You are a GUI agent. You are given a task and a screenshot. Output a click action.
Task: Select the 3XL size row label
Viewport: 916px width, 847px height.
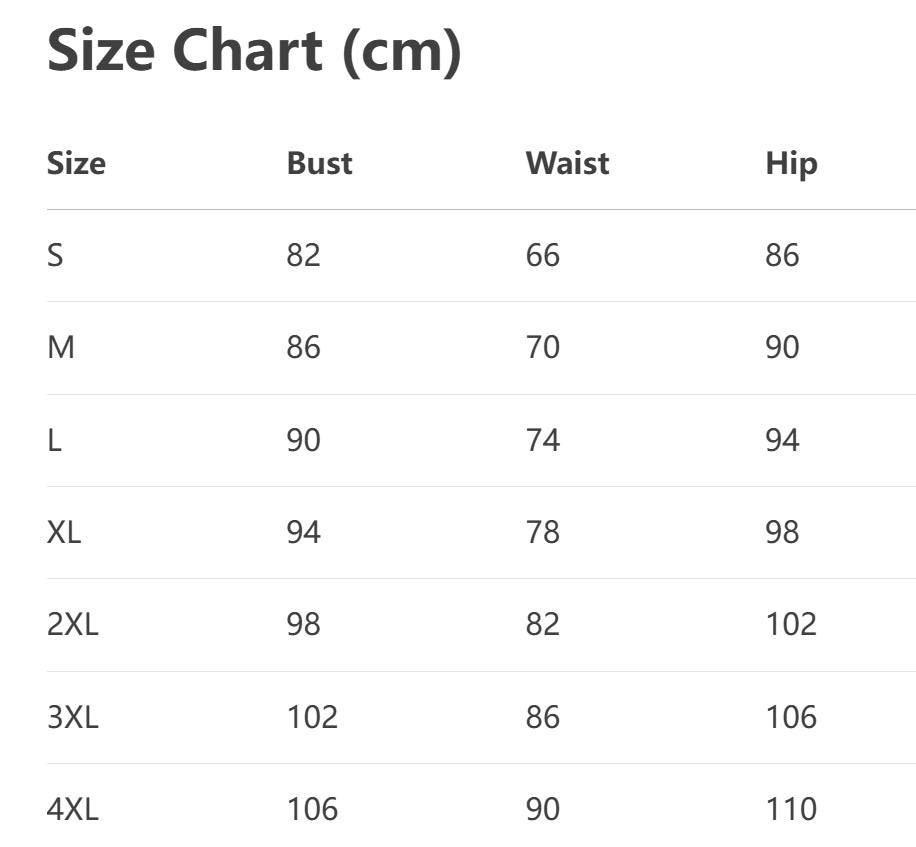tap(73, 717)
